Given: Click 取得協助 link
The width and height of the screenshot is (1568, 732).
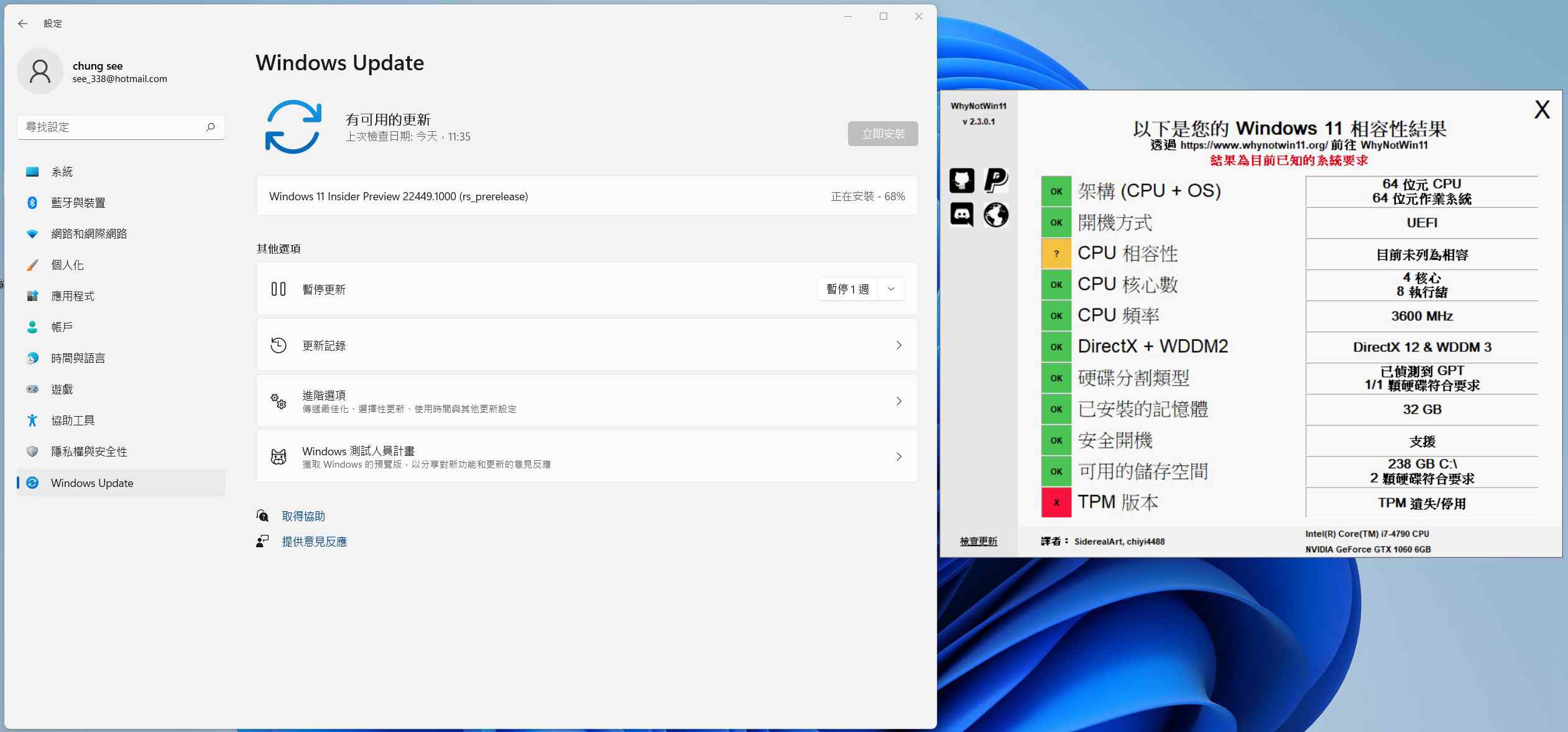Looking at the screenshot, I should pyautogui.click(x=303, y=516).
